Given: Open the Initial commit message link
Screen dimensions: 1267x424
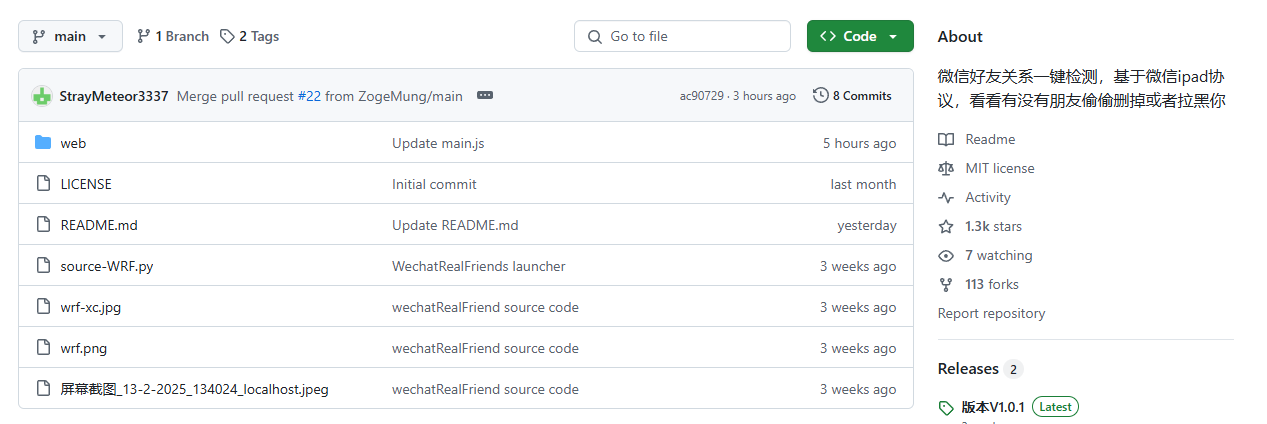Looking at the screenshot, I should pos(434,184).
